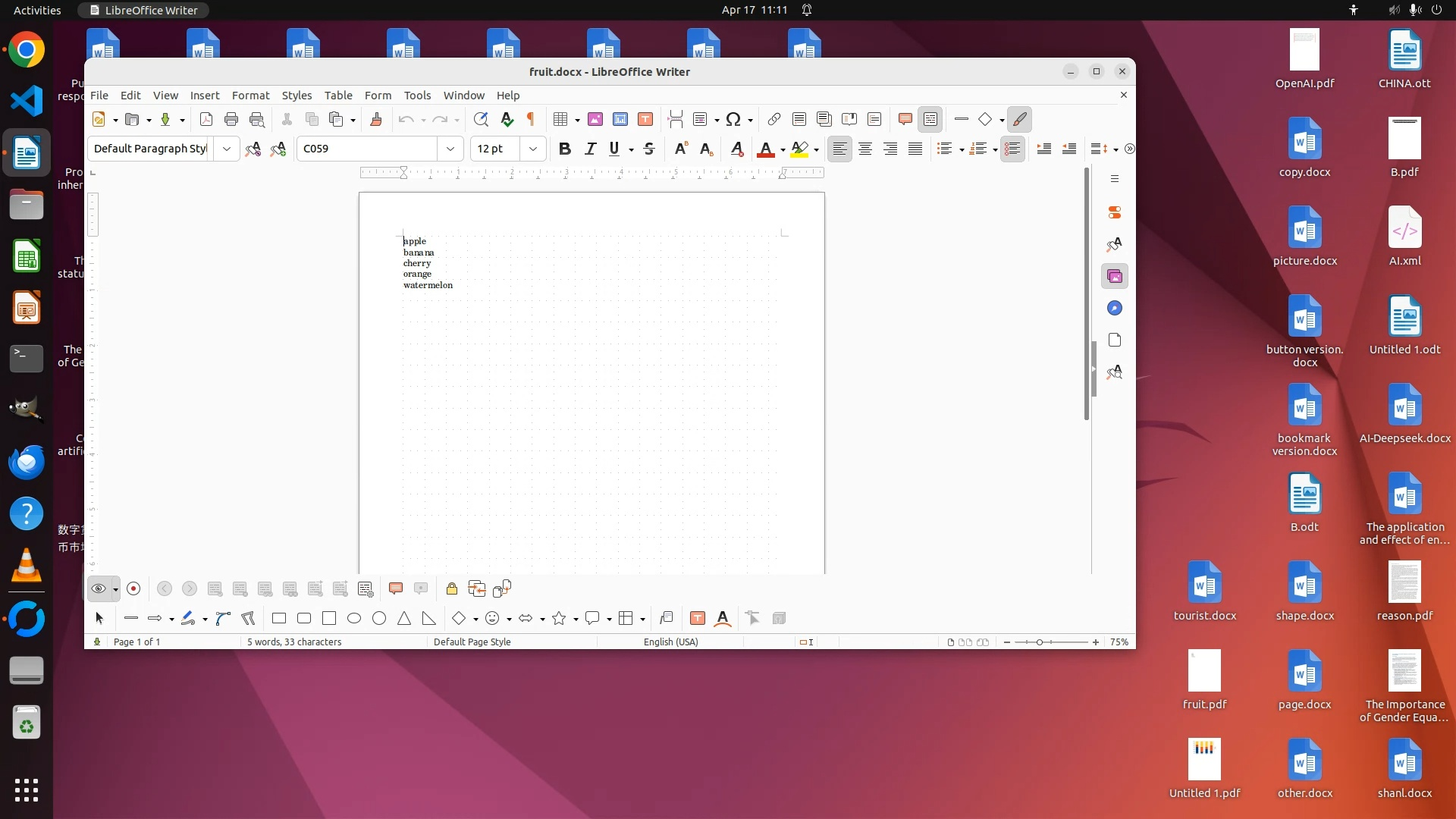Toggle Bold formatting
The image size is (1456, 819).
click(564, 149)
